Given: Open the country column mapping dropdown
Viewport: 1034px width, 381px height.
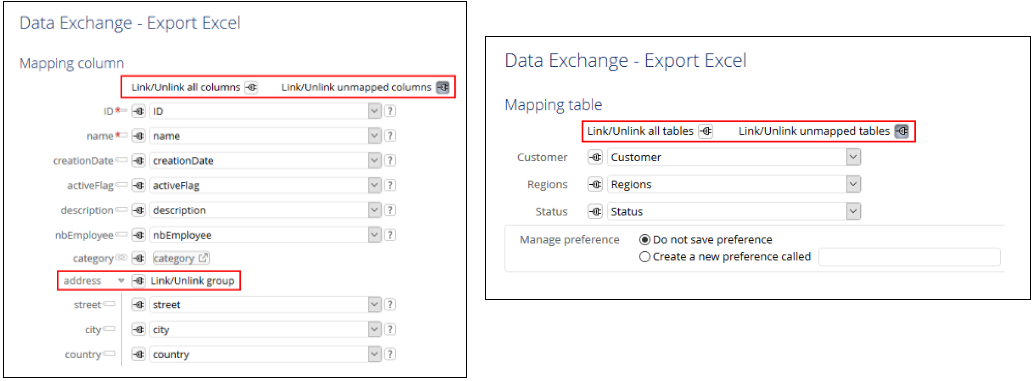Looking at the screenshot, I should pyautogui.click(x=375, y=355).
